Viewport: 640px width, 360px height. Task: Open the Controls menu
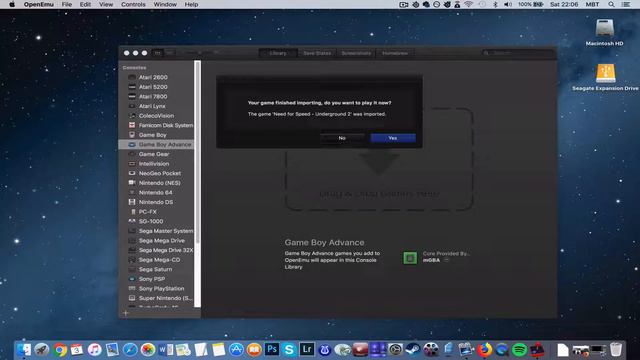133,4
